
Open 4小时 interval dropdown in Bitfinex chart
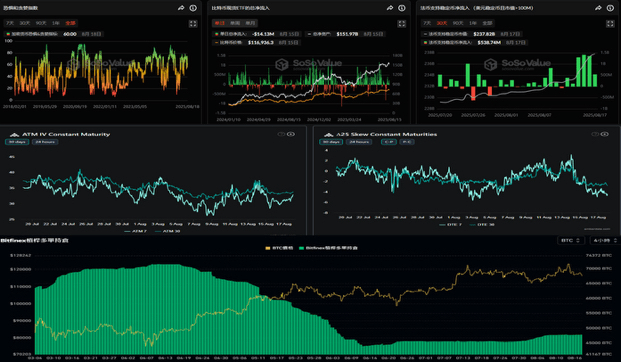pos(605,240)
